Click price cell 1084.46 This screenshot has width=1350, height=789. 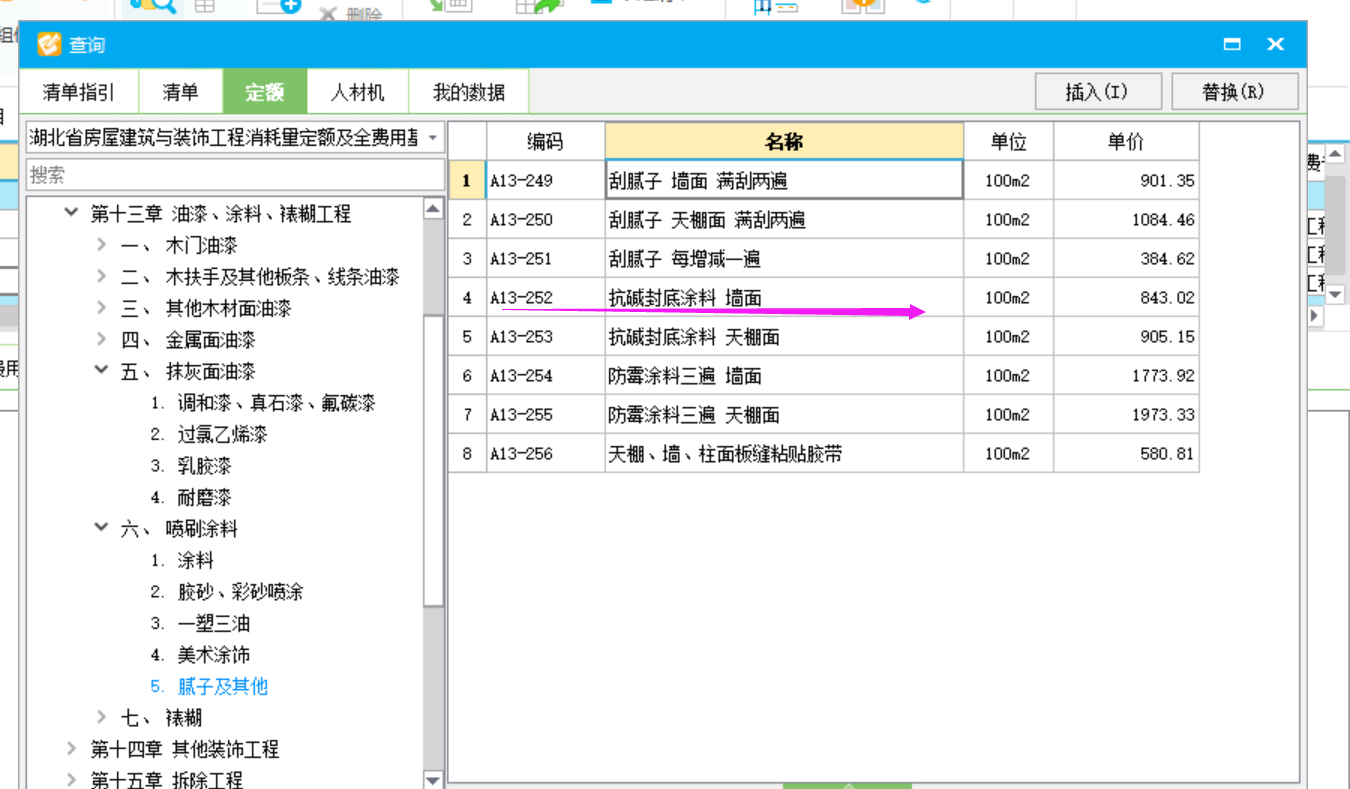tap(1126, 220)
